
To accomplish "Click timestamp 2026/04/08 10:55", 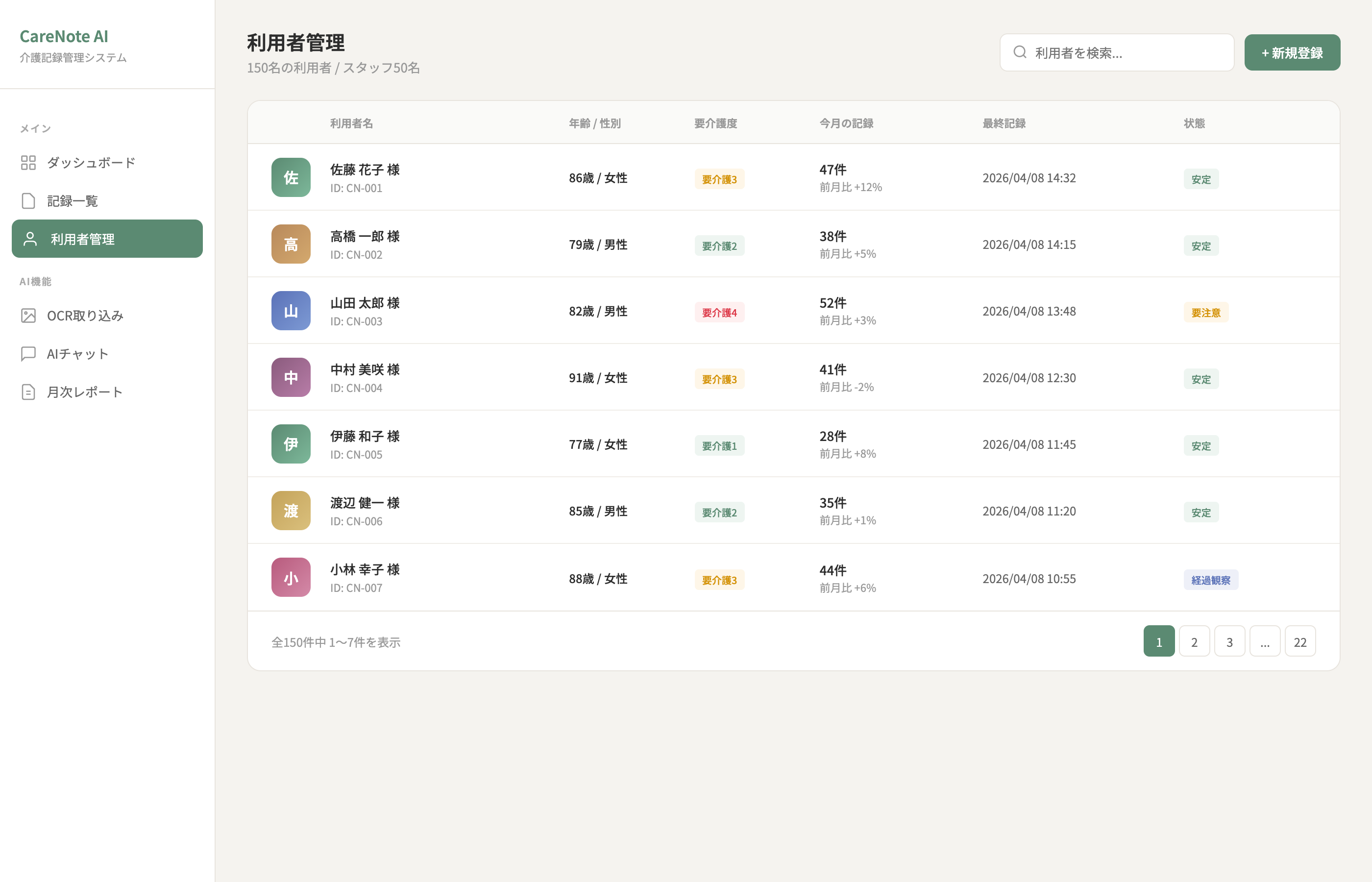I will click(x=1029, y=579).
